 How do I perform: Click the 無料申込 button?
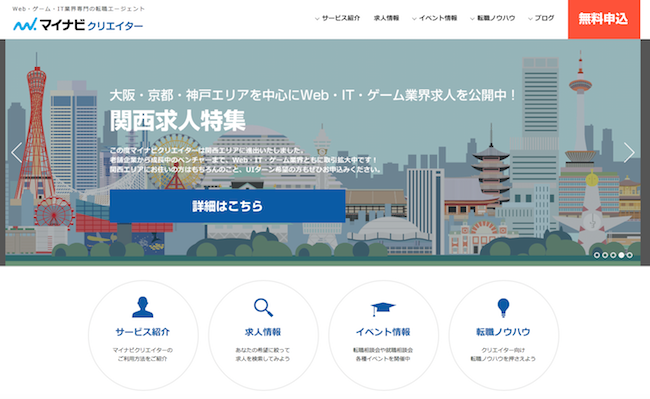604,19
